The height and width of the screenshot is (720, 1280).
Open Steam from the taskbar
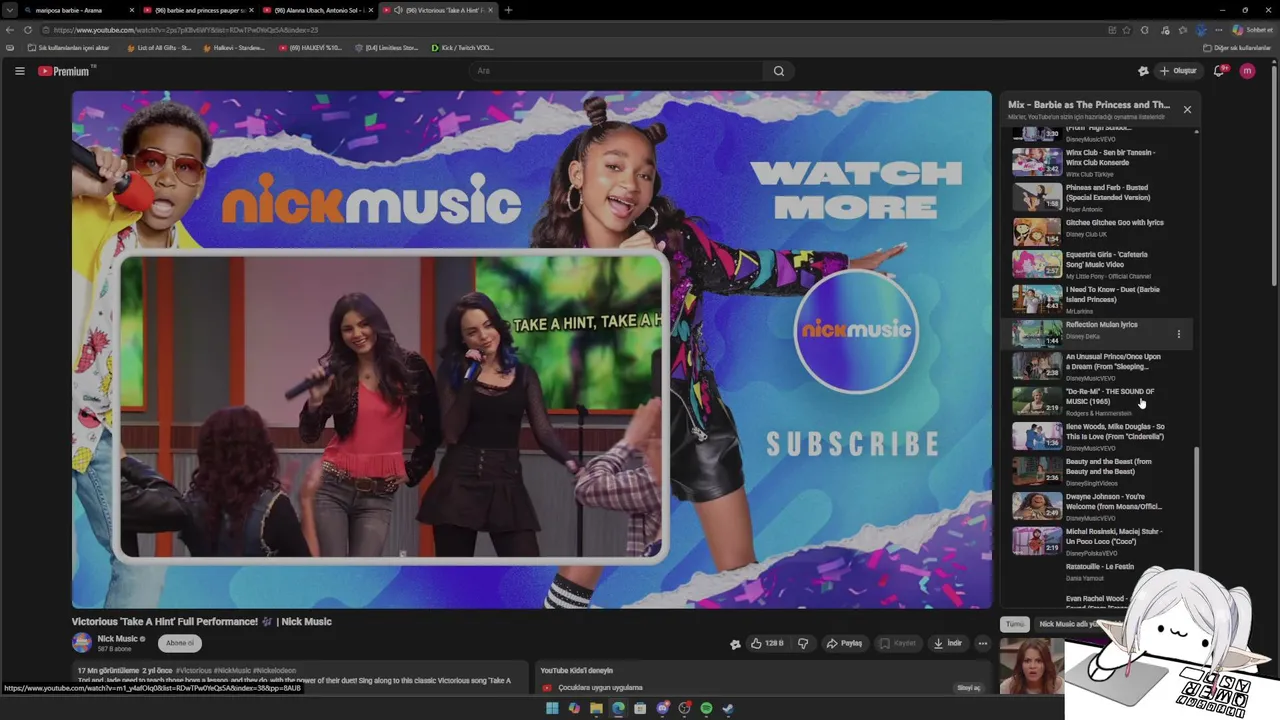point(728,709)
